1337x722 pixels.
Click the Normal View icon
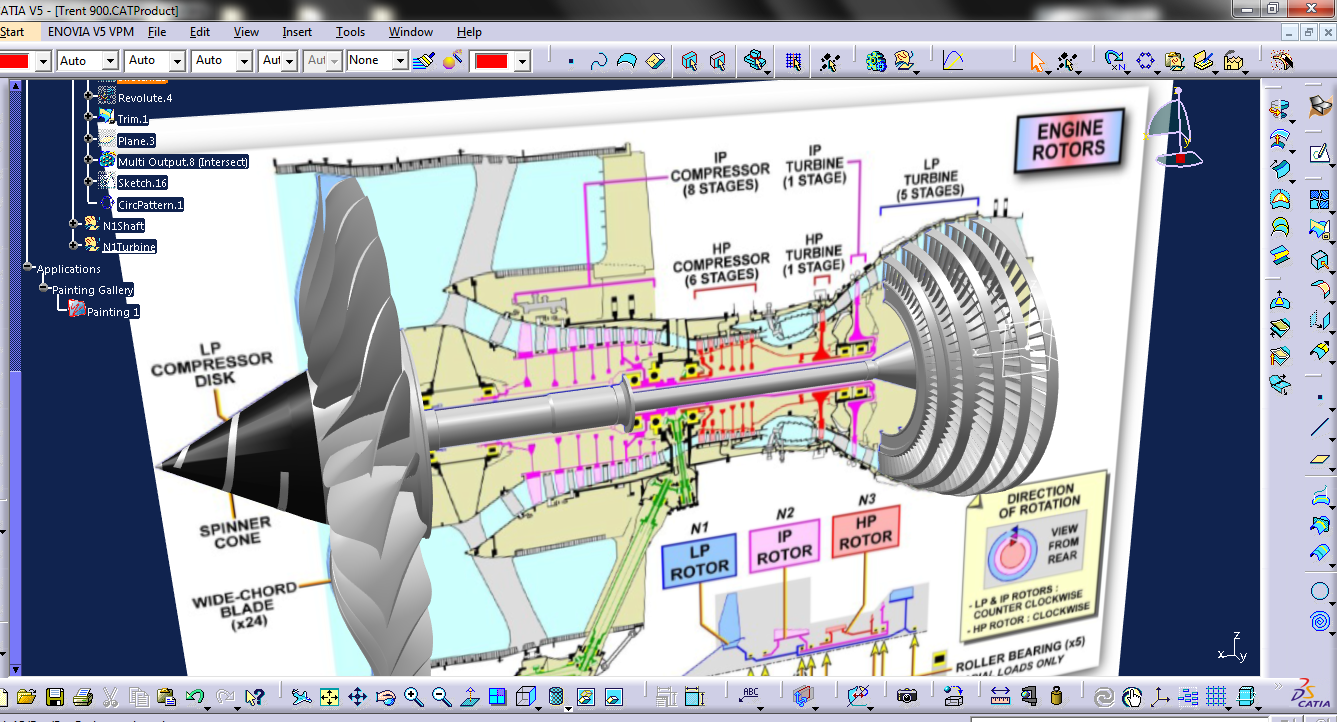tap(470, 697)
